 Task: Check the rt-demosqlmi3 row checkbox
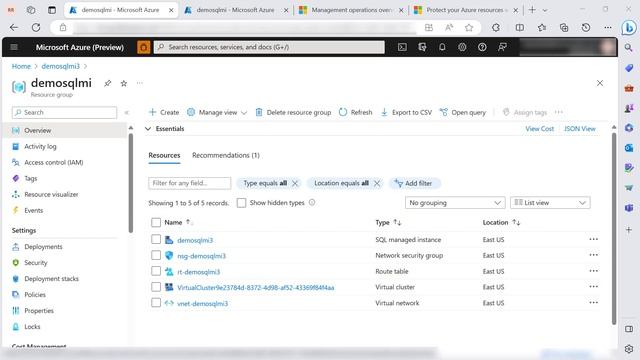pyautogui.click(x=156, y=271)
